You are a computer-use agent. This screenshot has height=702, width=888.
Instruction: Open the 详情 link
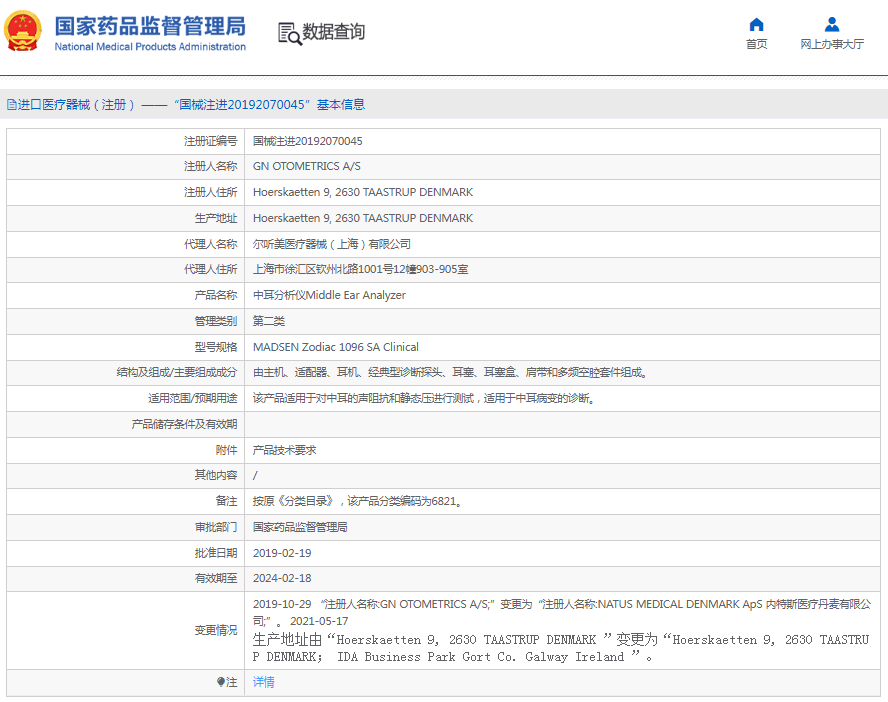click(263, 682)
